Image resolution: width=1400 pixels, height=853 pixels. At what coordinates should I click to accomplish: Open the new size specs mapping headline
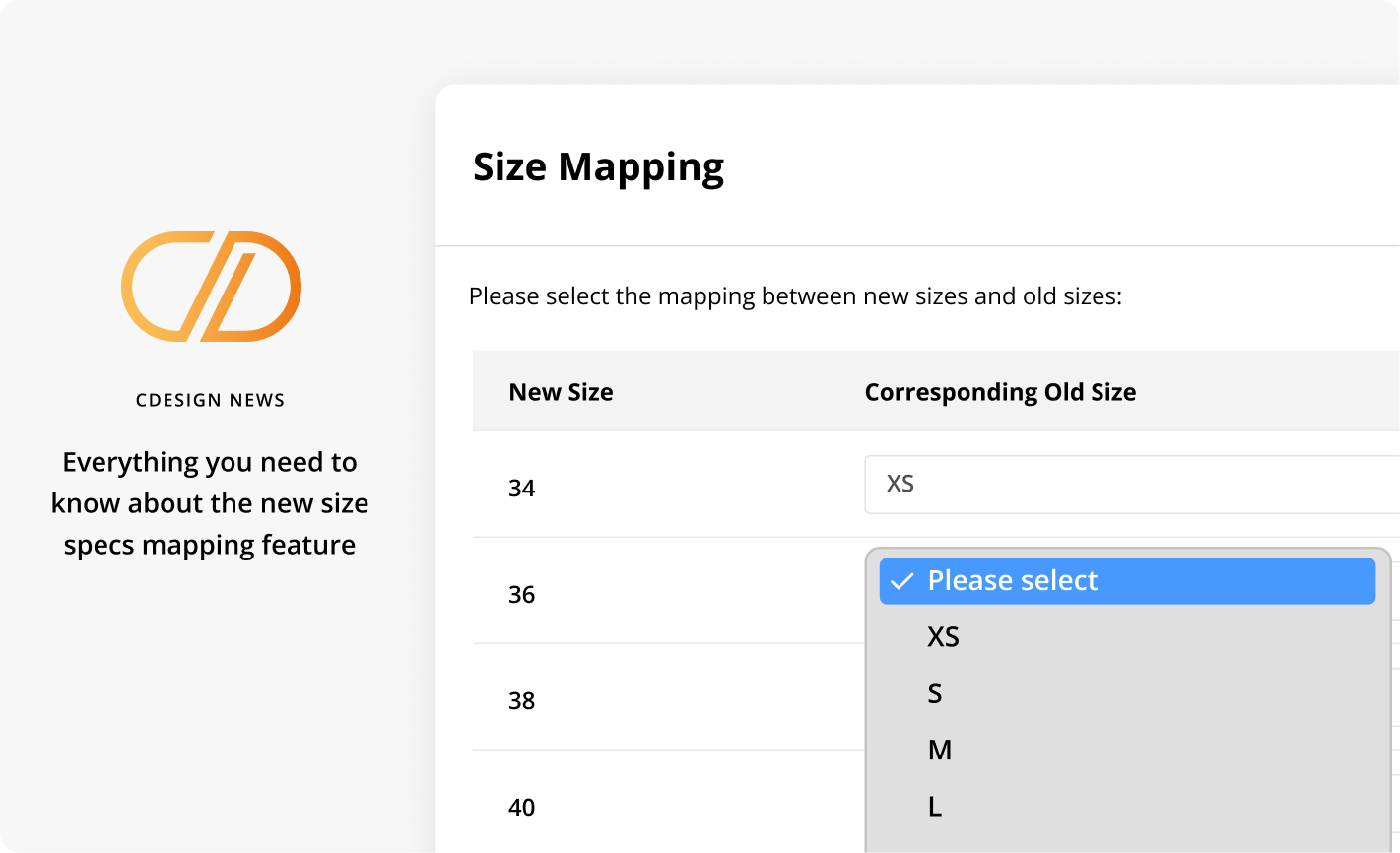coord(210,503)
